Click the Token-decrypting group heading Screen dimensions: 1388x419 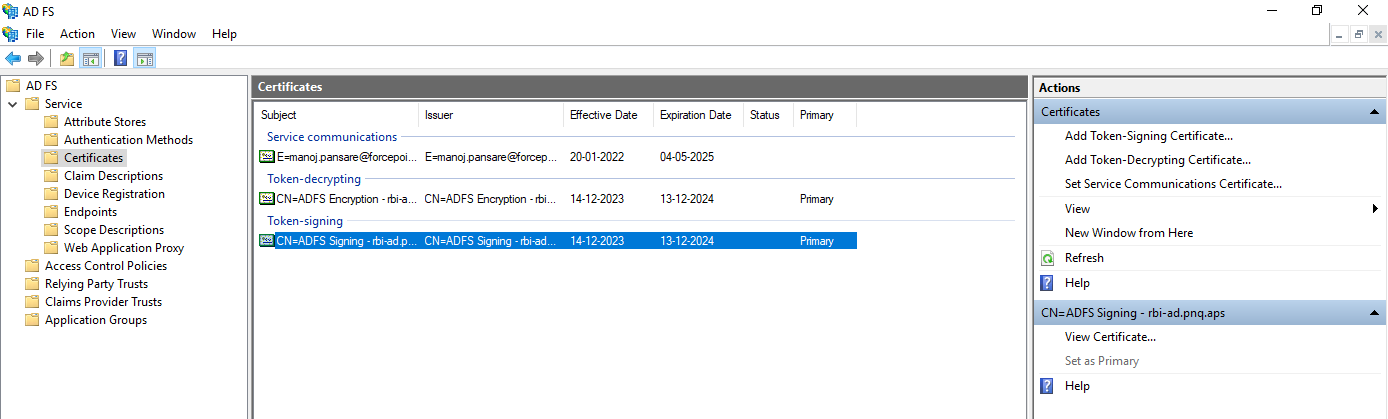[x=314, y=179]
